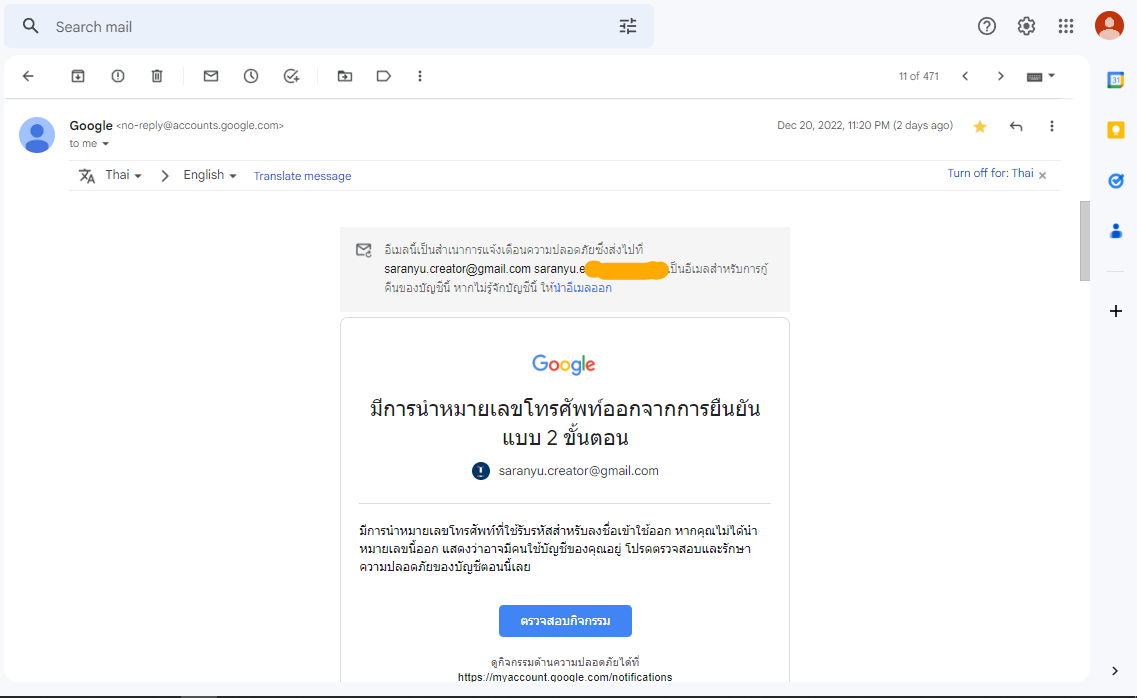Image resolution: width=1137 pixels, height=698 pixels.
Task: Open Google Keep side panel
Action: [x=1115, y=130]
